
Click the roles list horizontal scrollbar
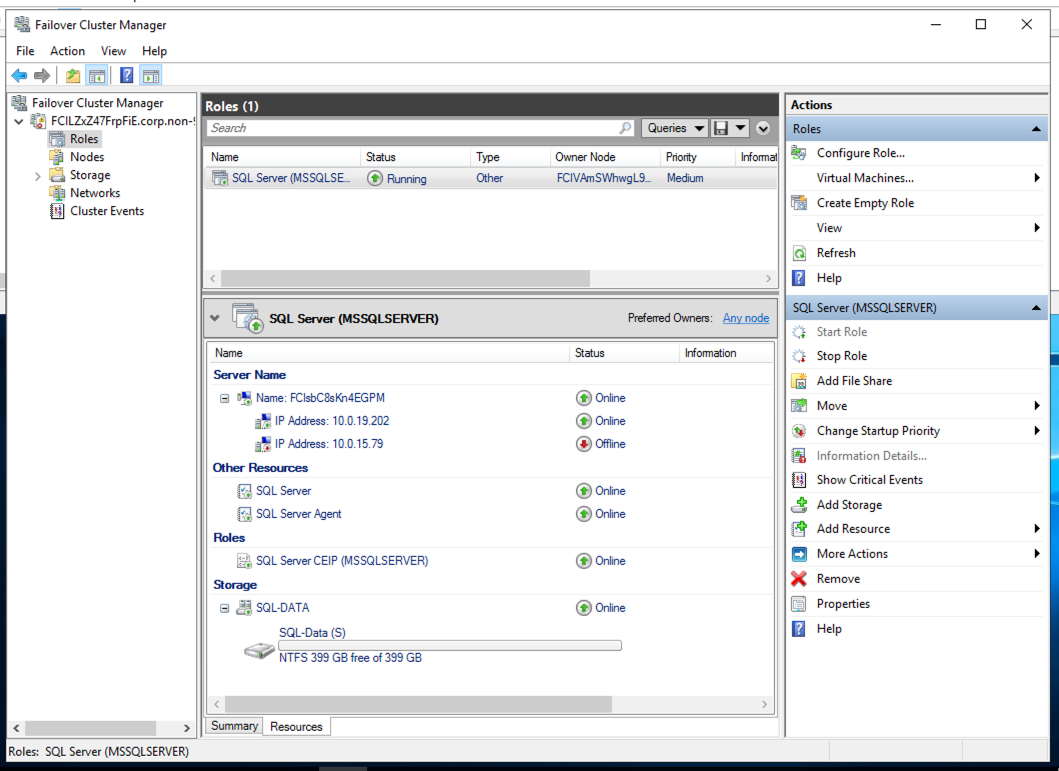tap(405, 278)
